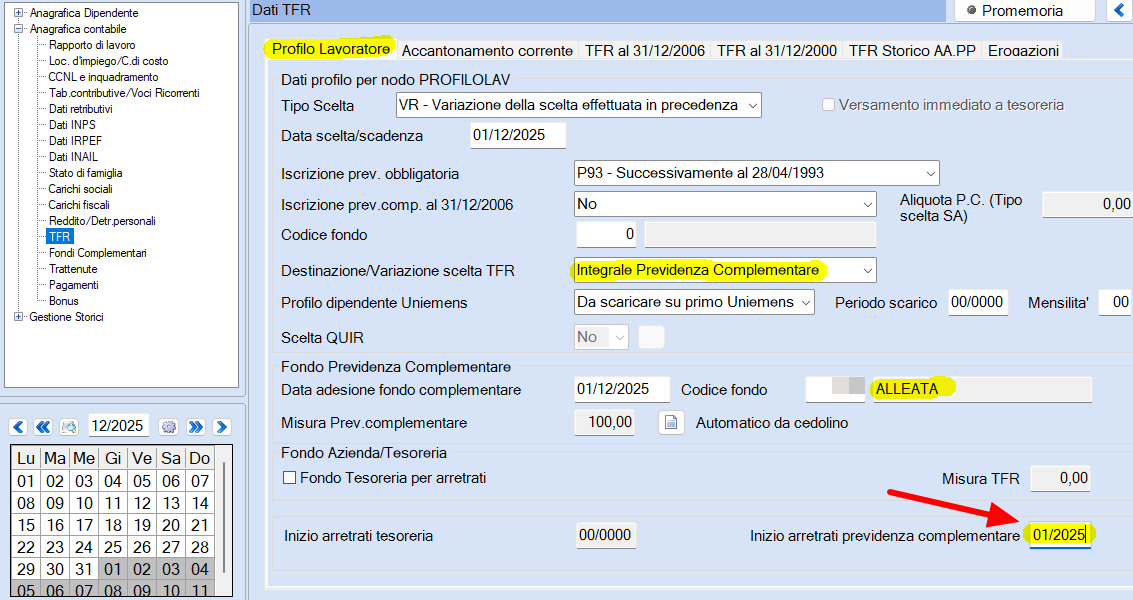1133x600 pixels.
Task: Select Fondi Complementari tree item
Action: click(x=98, y=252)
